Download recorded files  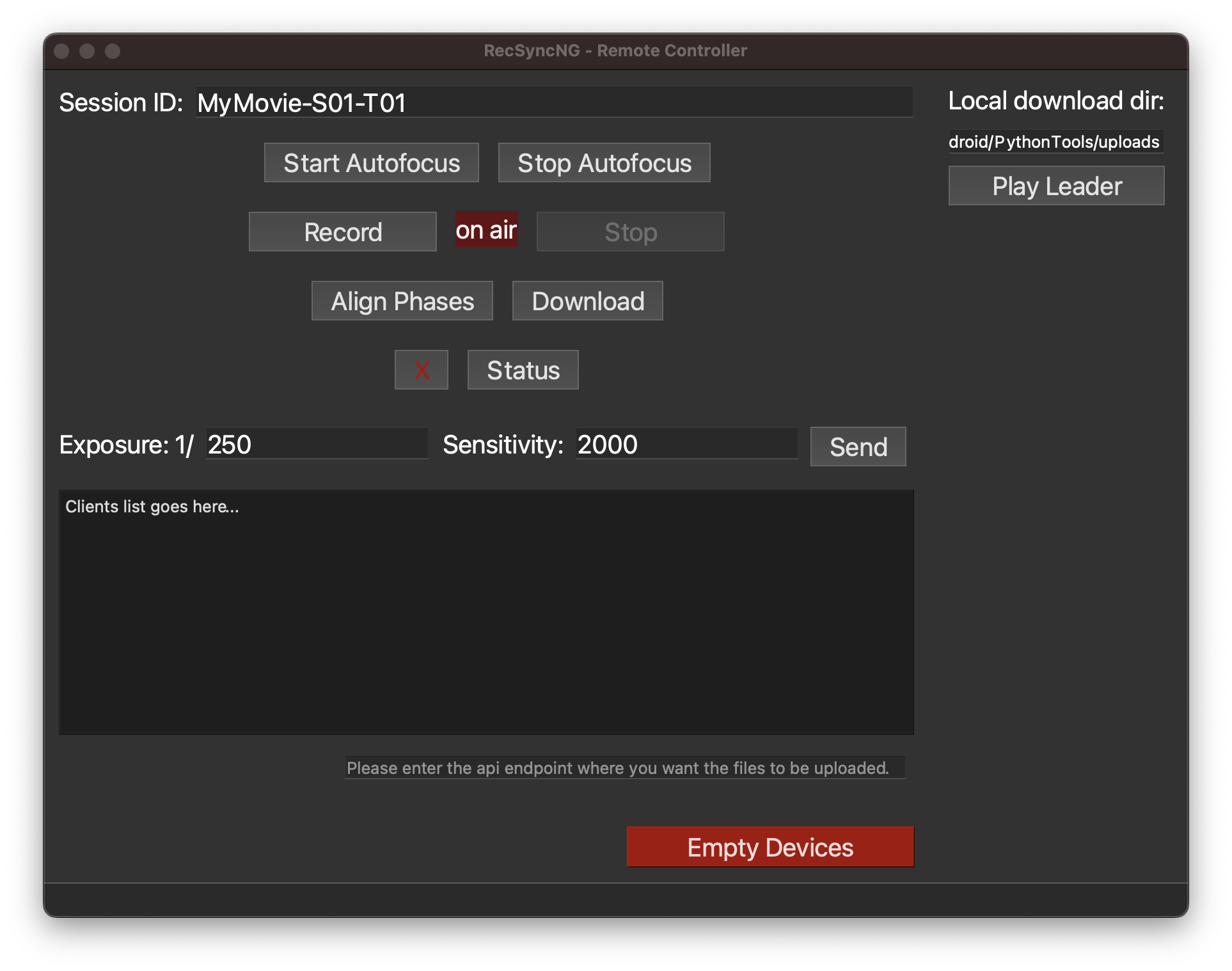click(x=587, y=301)
